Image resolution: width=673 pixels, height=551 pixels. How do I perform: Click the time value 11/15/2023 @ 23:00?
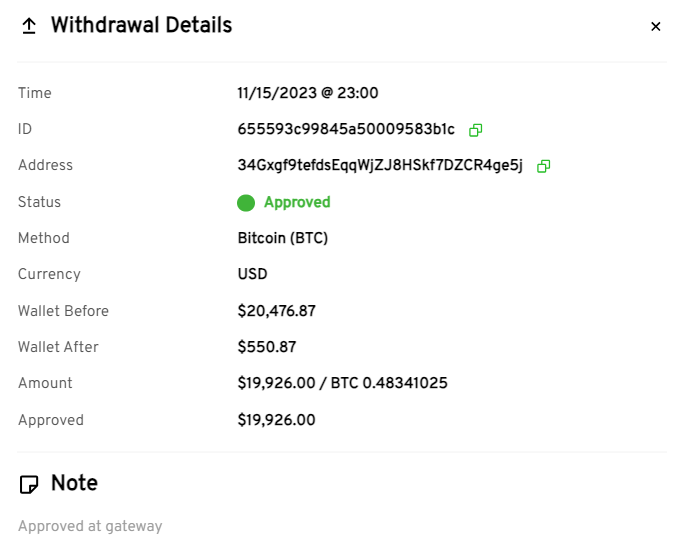coord(308,93)
